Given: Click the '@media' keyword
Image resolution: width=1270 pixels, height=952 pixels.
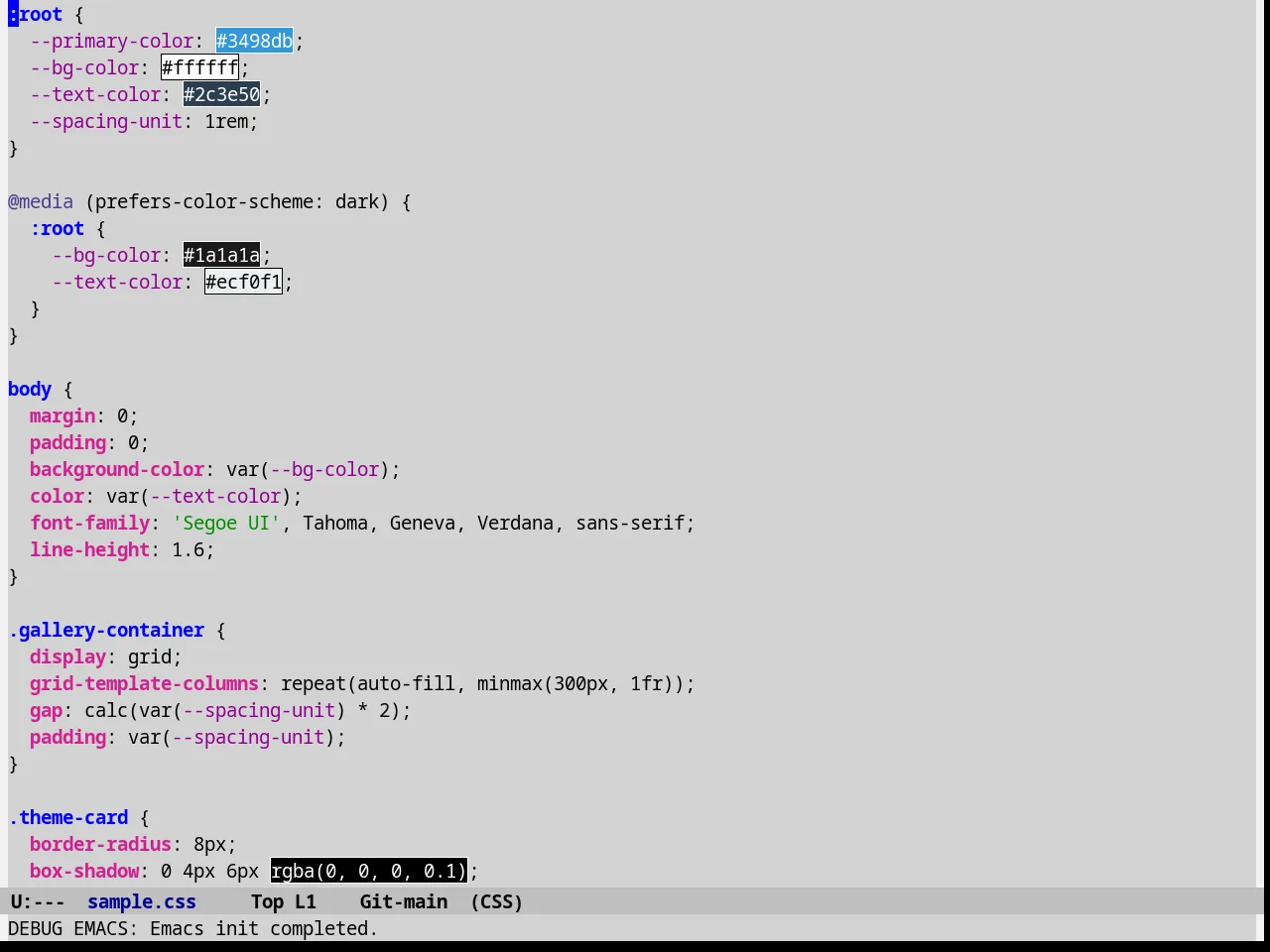Looking at the screenshot, I should 41,201.
